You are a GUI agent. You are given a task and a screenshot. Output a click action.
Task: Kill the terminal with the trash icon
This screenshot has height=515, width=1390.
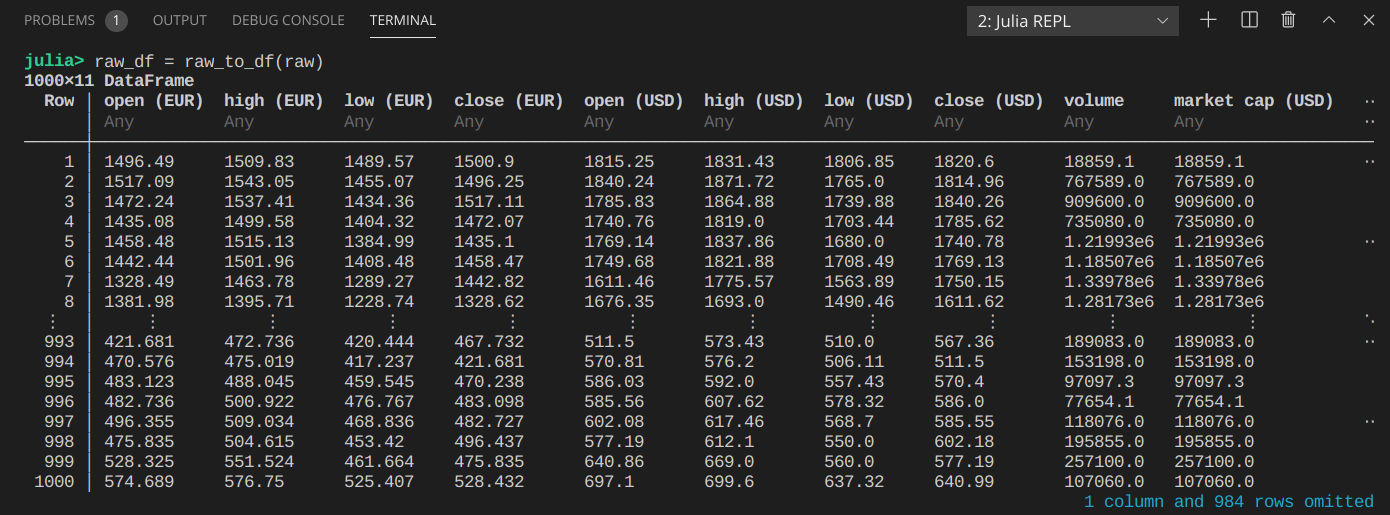(1289, 20)
